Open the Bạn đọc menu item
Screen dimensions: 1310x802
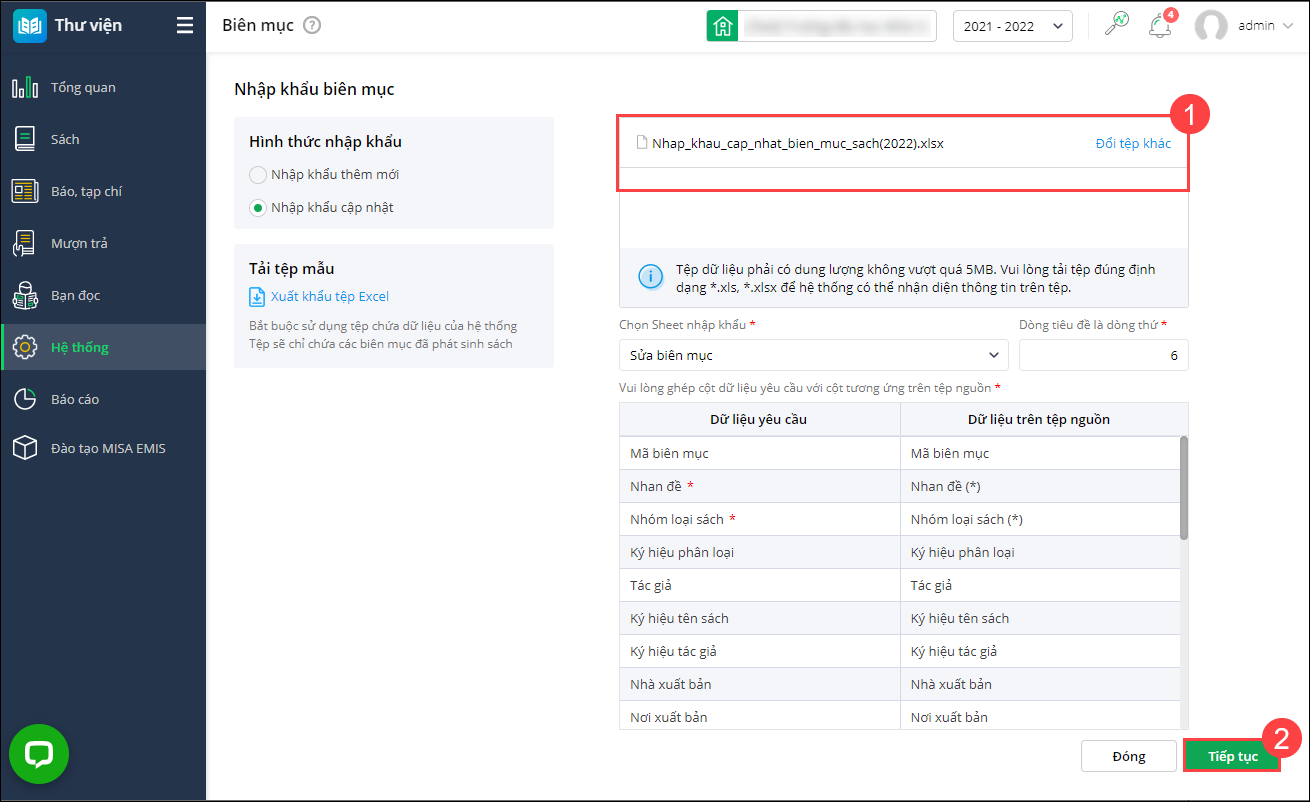tap(104, 295)
